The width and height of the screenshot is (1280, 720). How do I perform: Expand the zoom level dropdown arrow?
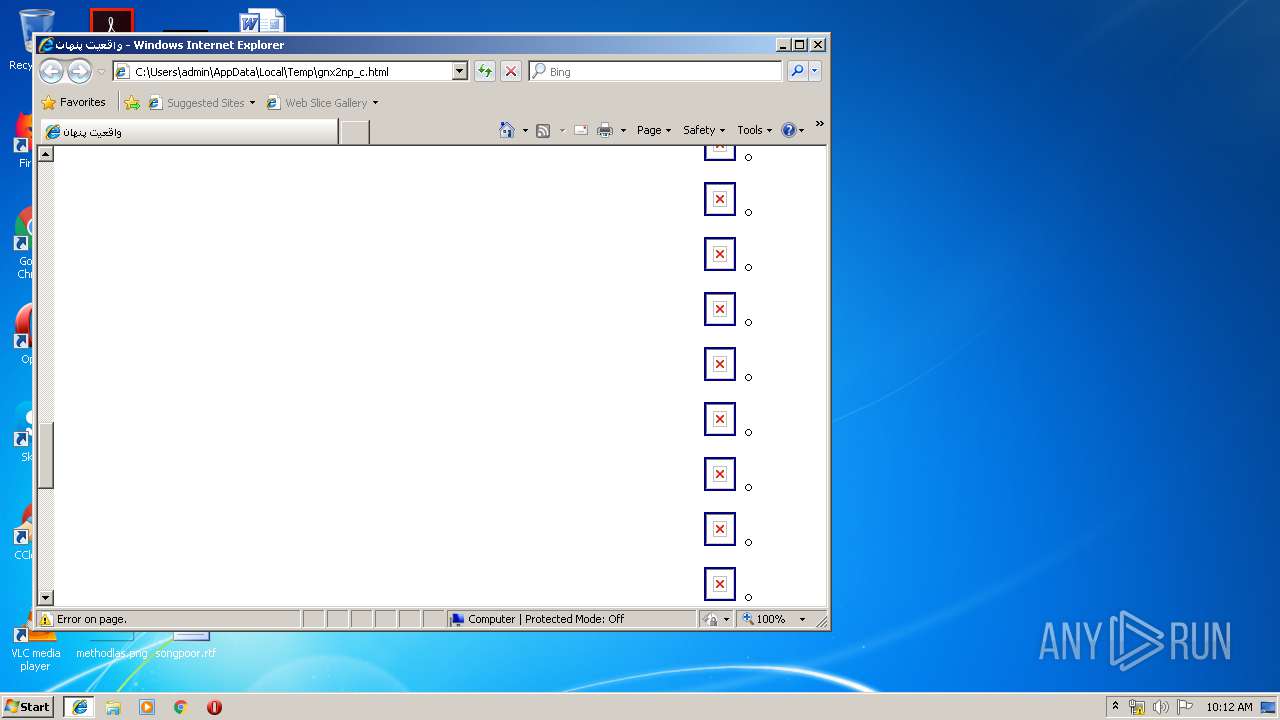802,619
